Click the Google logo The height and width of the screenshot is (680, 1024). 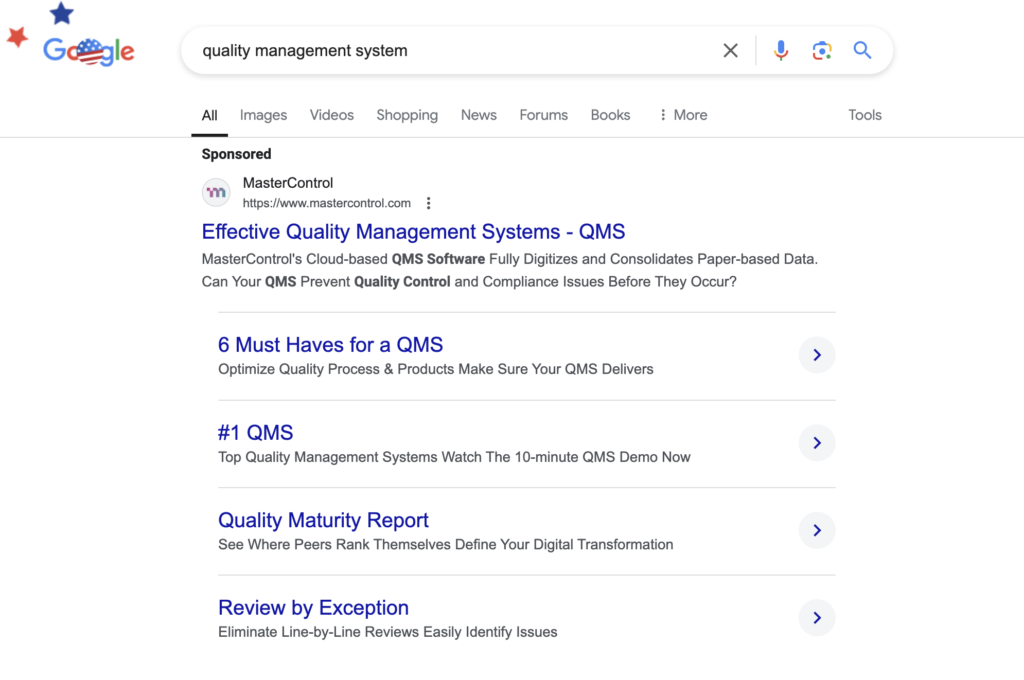coord(88,51)
